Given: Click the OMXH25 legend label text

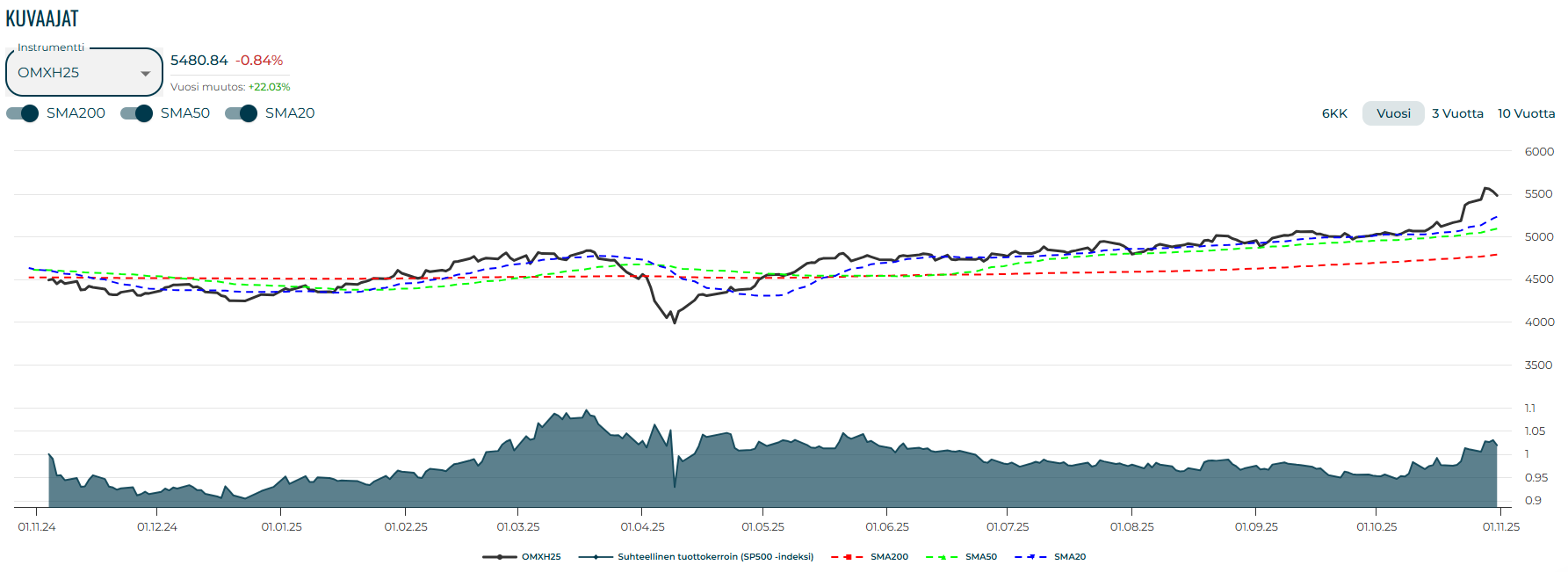Looking at the screenshot, I should [541, 557].
